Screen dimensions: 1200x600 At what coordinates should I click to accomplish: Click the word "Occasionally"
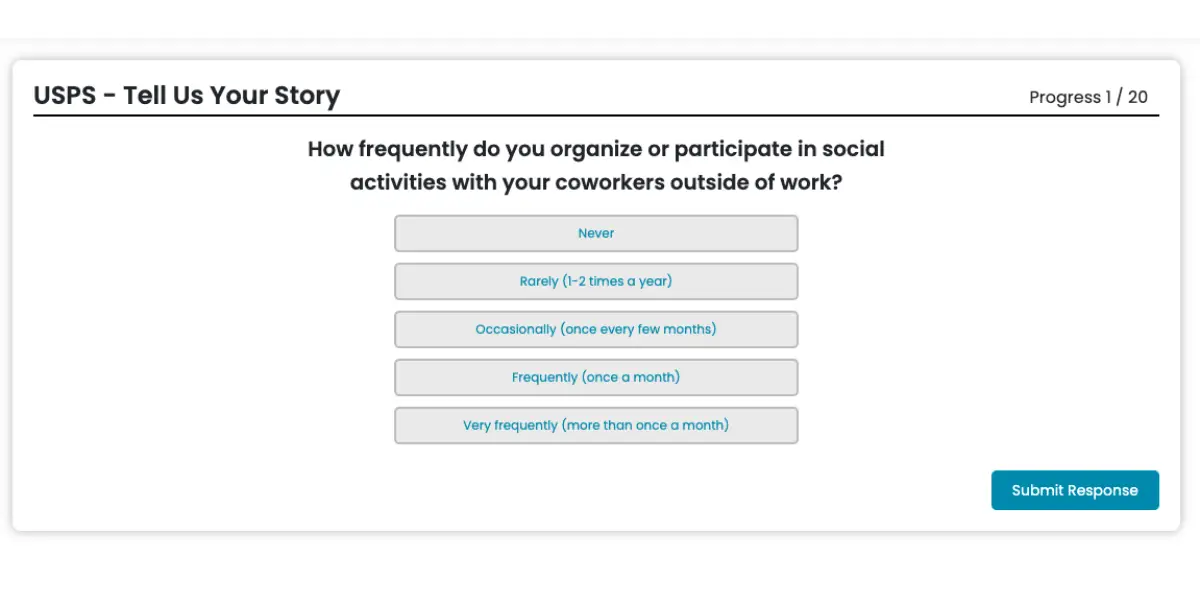pos(515,329)
